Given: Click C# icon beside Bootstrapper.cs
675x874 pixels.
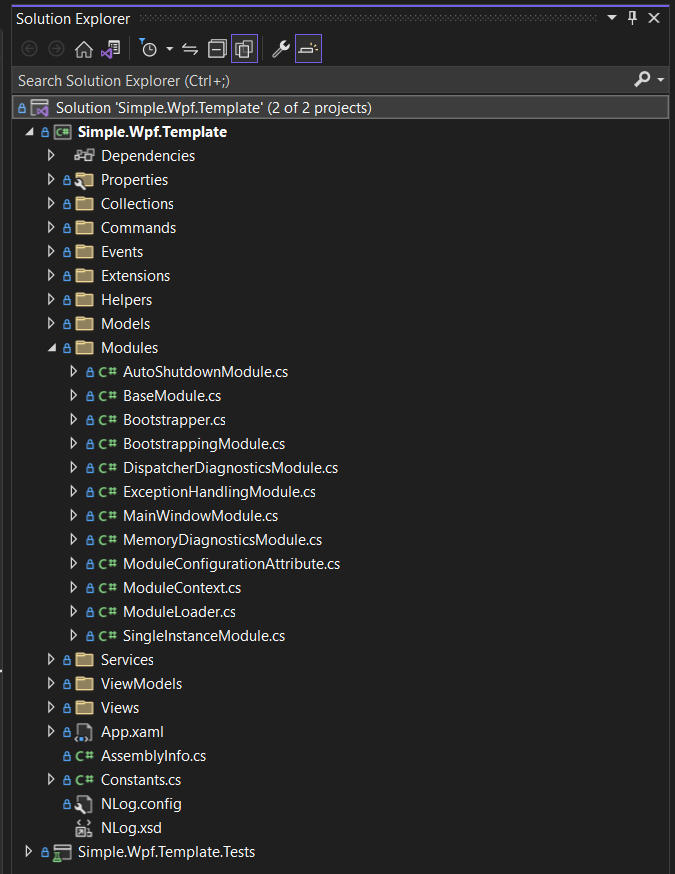Looking at the screenshot, I should coord(108,420).
